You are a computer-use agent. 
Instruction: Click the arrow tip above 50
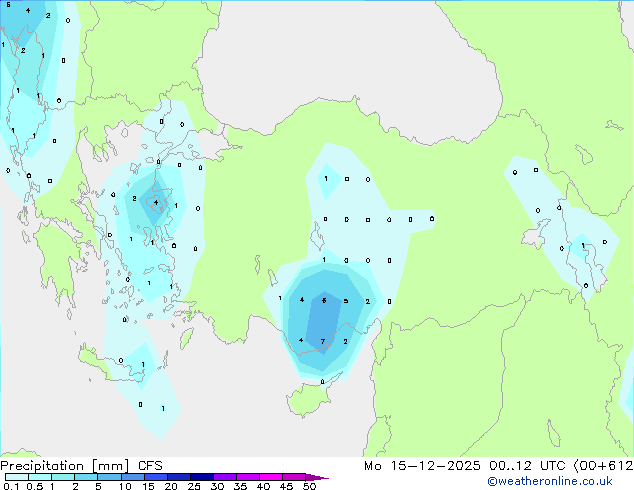317,477
